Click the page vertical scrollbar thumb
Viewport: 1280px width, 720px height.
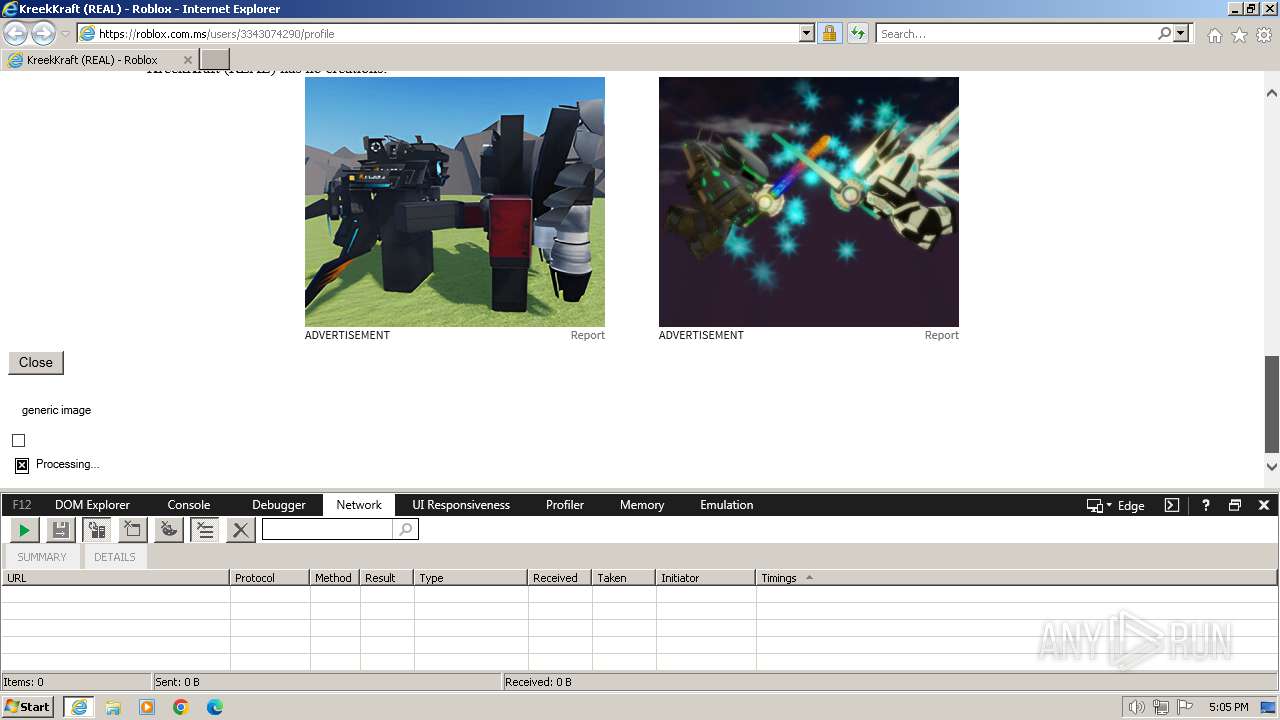[1272, 404]
